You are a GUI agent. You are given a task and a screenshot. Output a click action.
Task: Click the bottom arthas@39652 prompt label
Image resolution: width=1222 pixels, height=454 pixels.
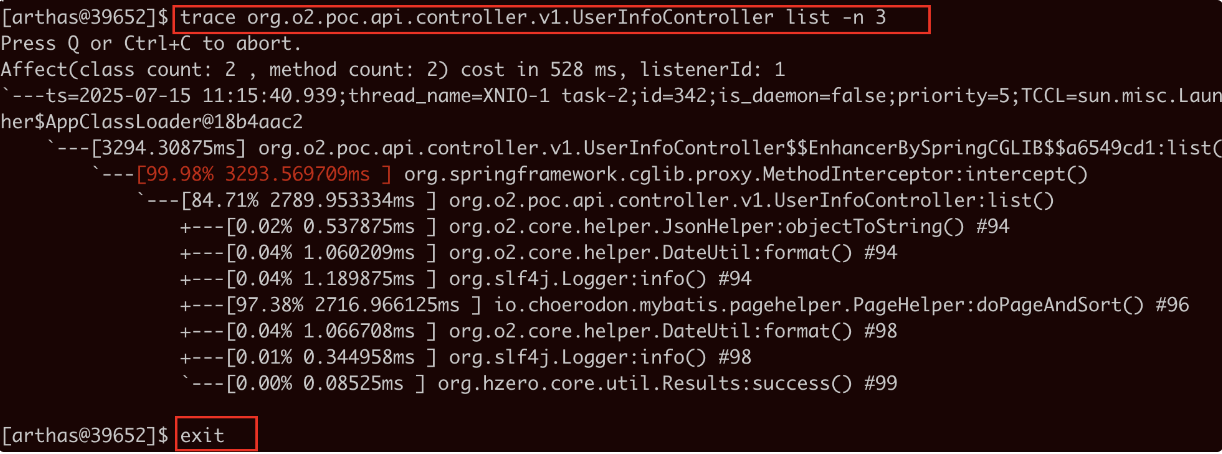(86, 435)
